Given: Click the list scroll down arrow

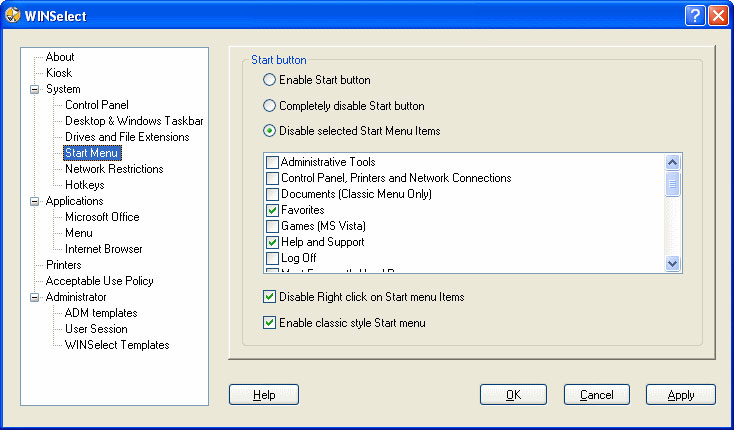Looking at the screenshot, I should pos(673,263).
